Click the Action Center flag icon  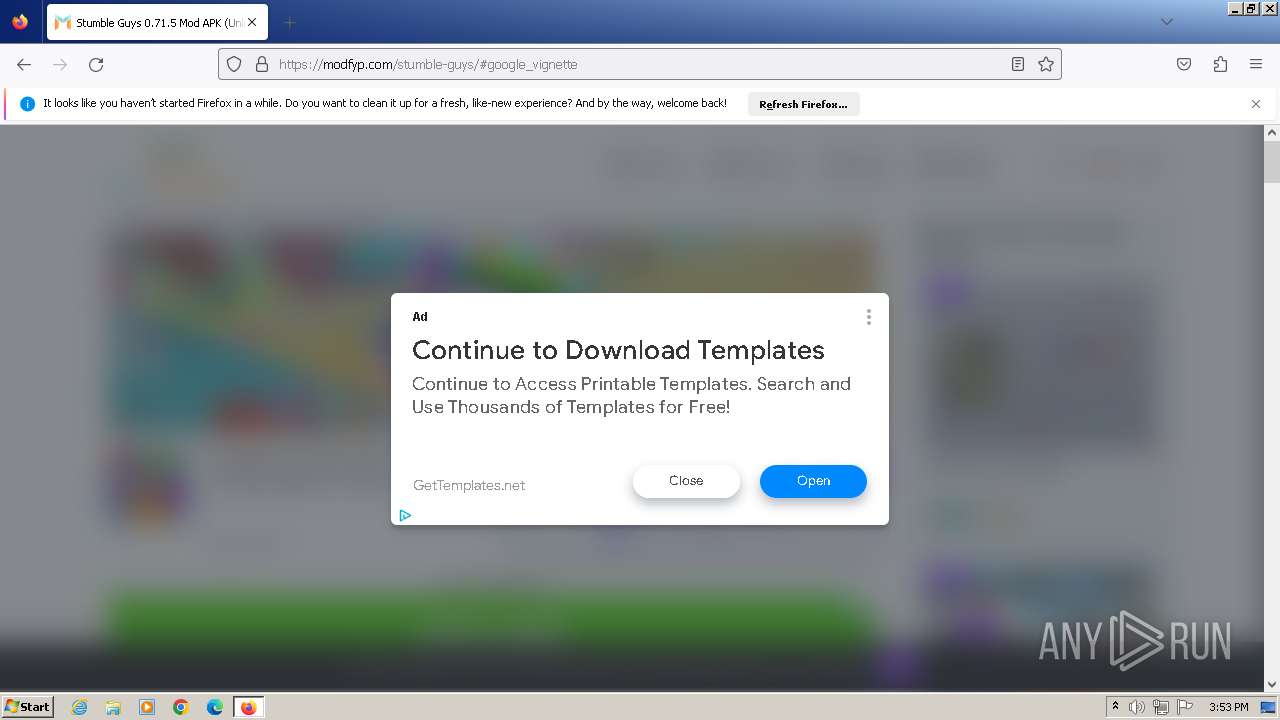(x=1185, y=707)
